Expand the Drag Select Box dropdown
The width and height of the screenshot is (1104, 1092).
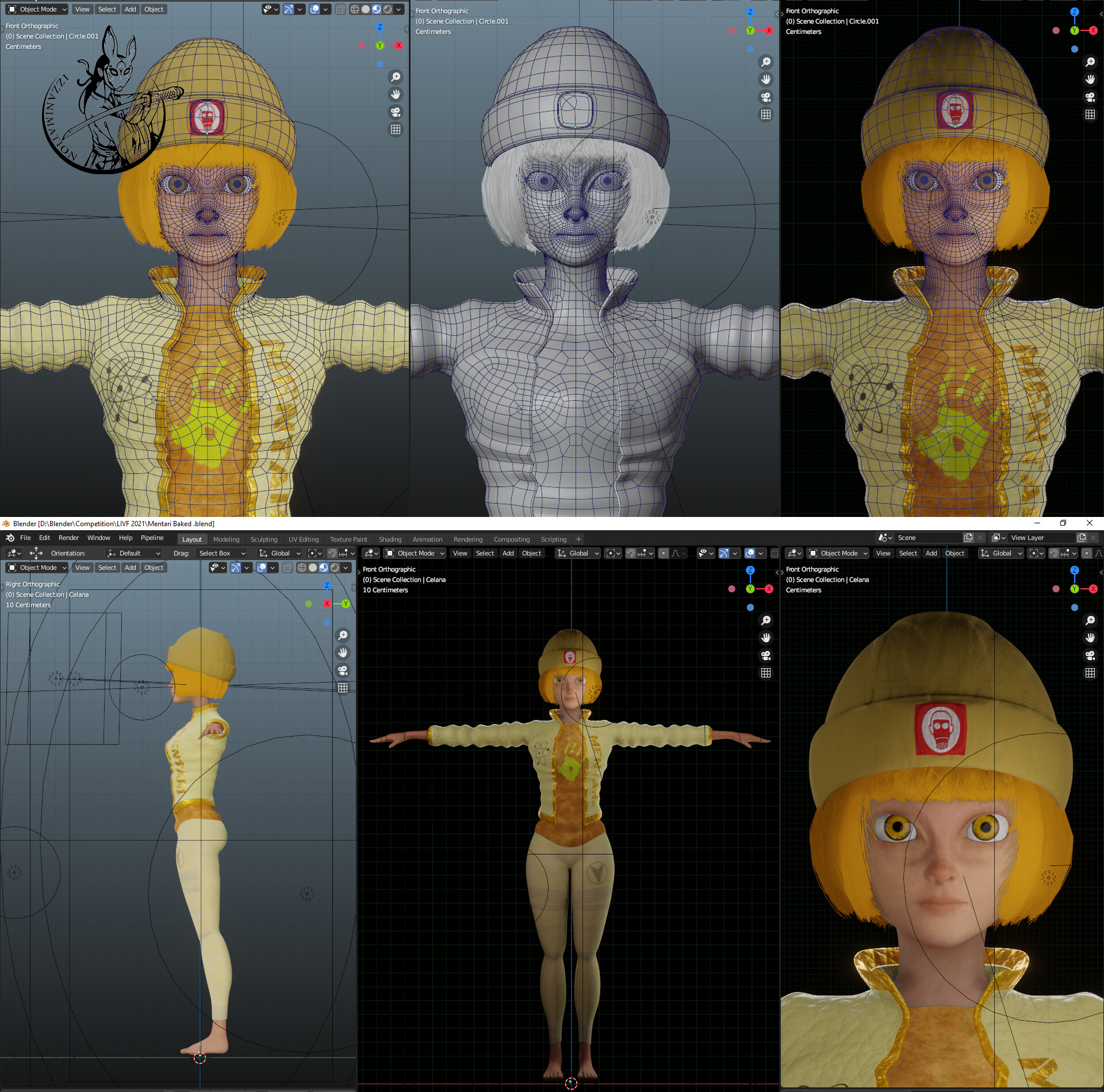pyautogui.click(x=222, y=553)
